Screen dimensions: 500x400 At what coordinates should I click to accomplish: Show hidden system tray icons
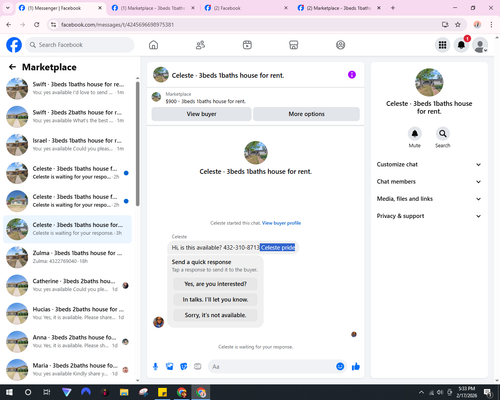tap(421, 392)
